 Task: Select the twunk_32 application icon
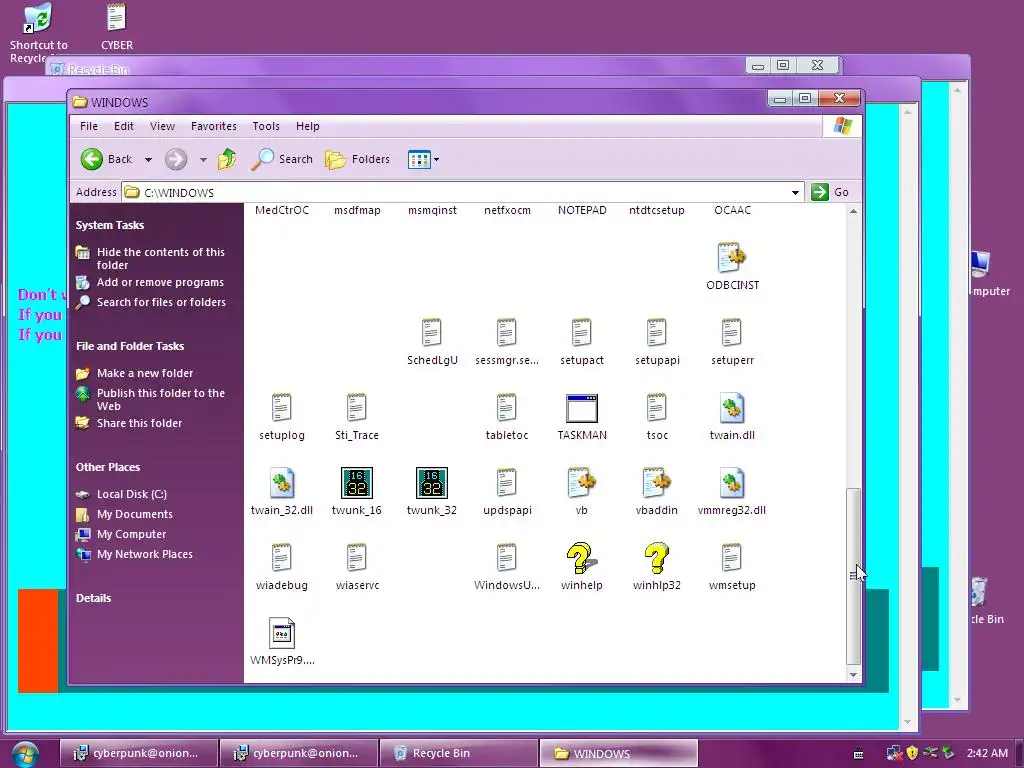tap(432, 483)
